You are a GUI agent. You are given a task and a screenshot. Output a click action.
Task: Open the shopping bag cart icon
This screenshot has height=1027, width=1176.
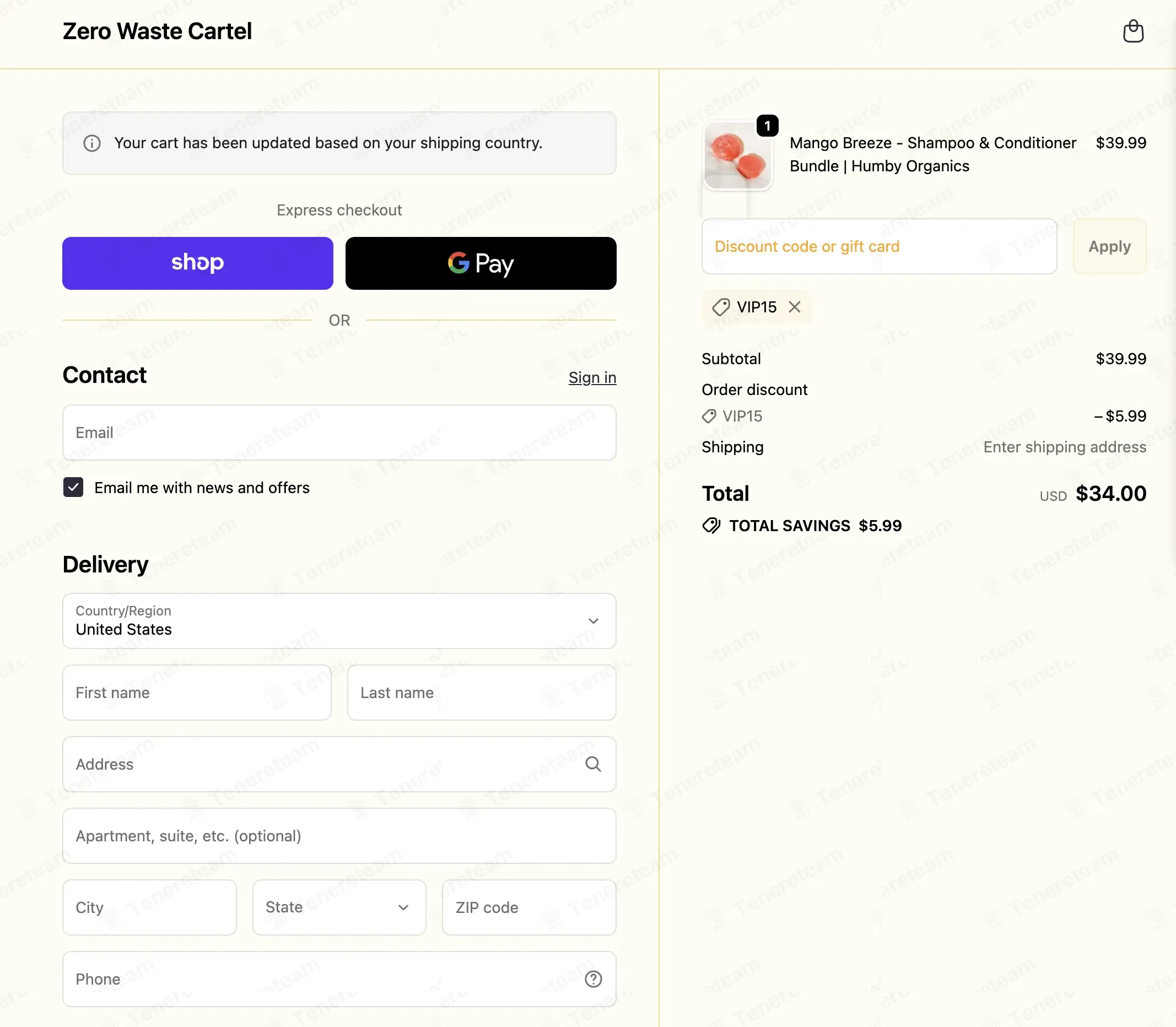1132,31
